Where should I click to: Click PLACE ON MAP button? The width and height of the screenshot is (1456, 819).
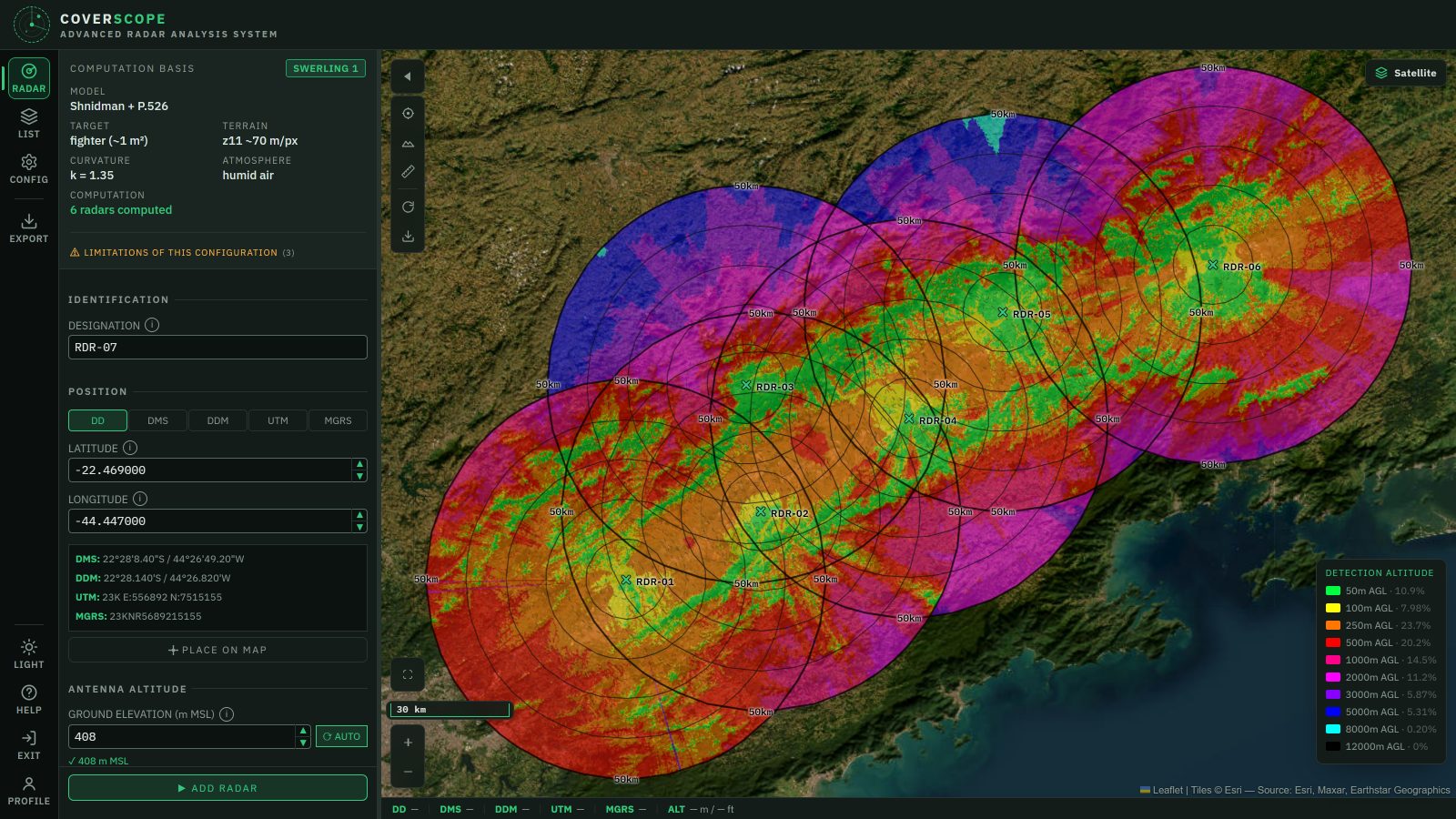(x=217, y=650)
